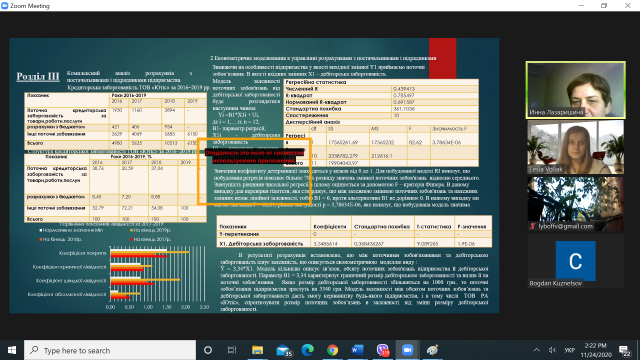The image size is (640, 360).
Task: Open the Mail app with 35 unread
Action: pyautogui.click(x=283, y=350)
